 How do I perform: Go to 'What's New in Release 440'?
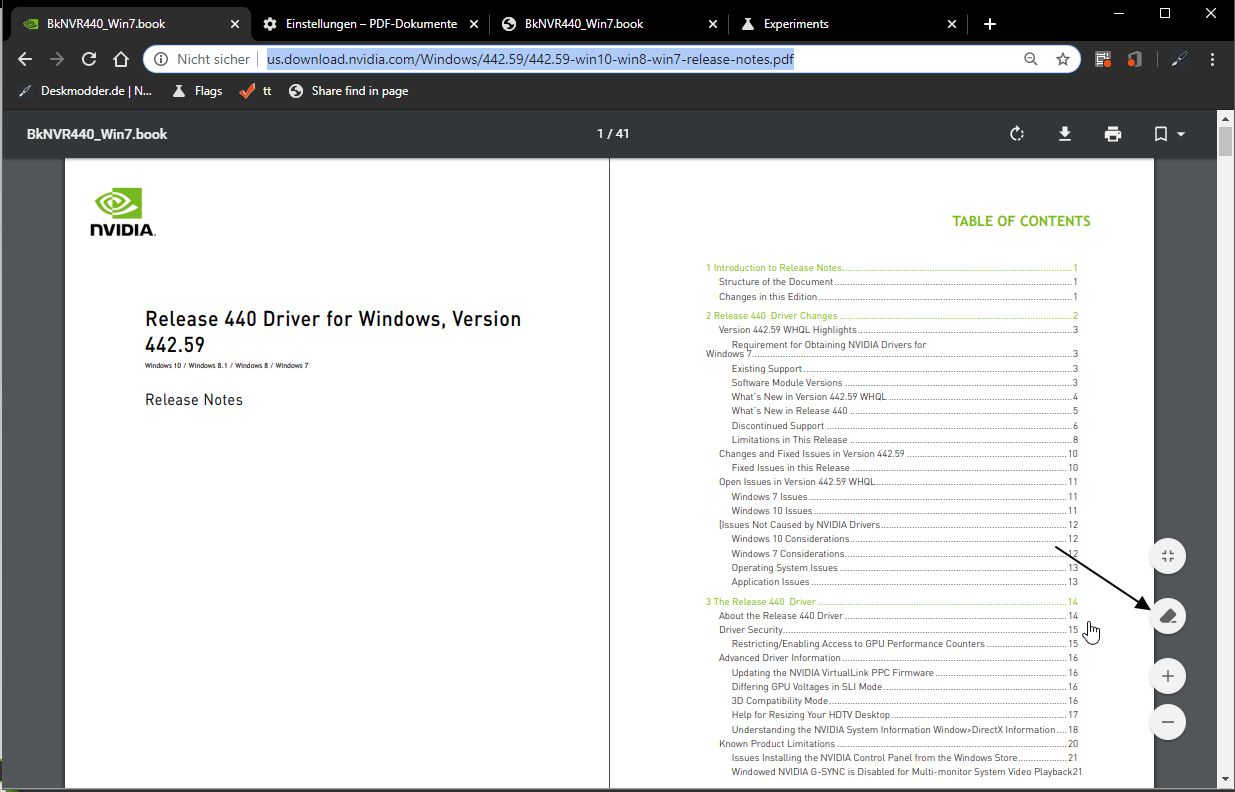point(904,411)
